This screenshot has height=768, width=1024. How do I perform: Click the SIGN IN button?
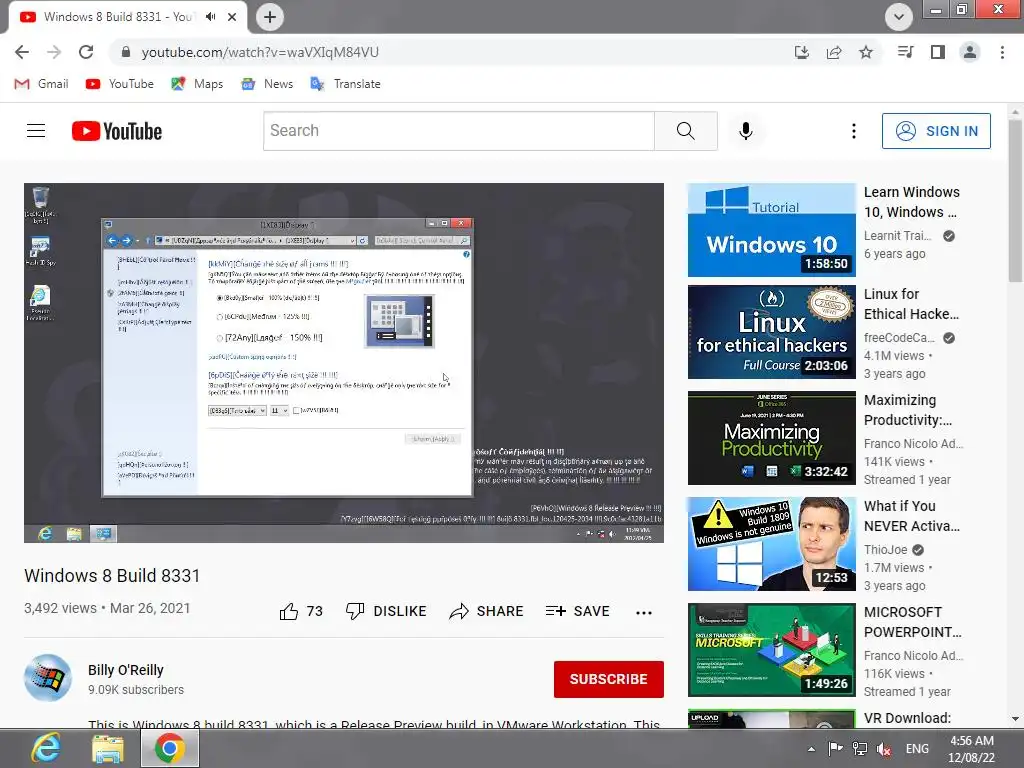936,131
